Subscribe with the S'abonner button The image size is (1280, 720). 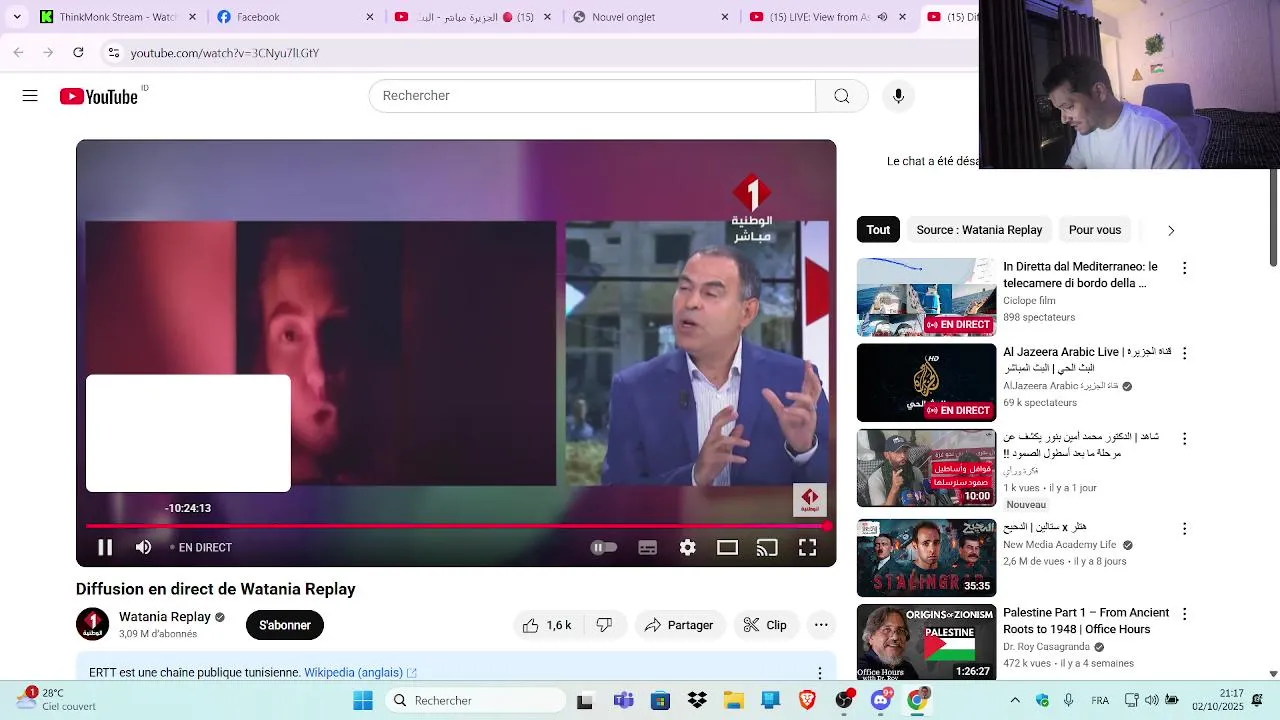point(285,625)
